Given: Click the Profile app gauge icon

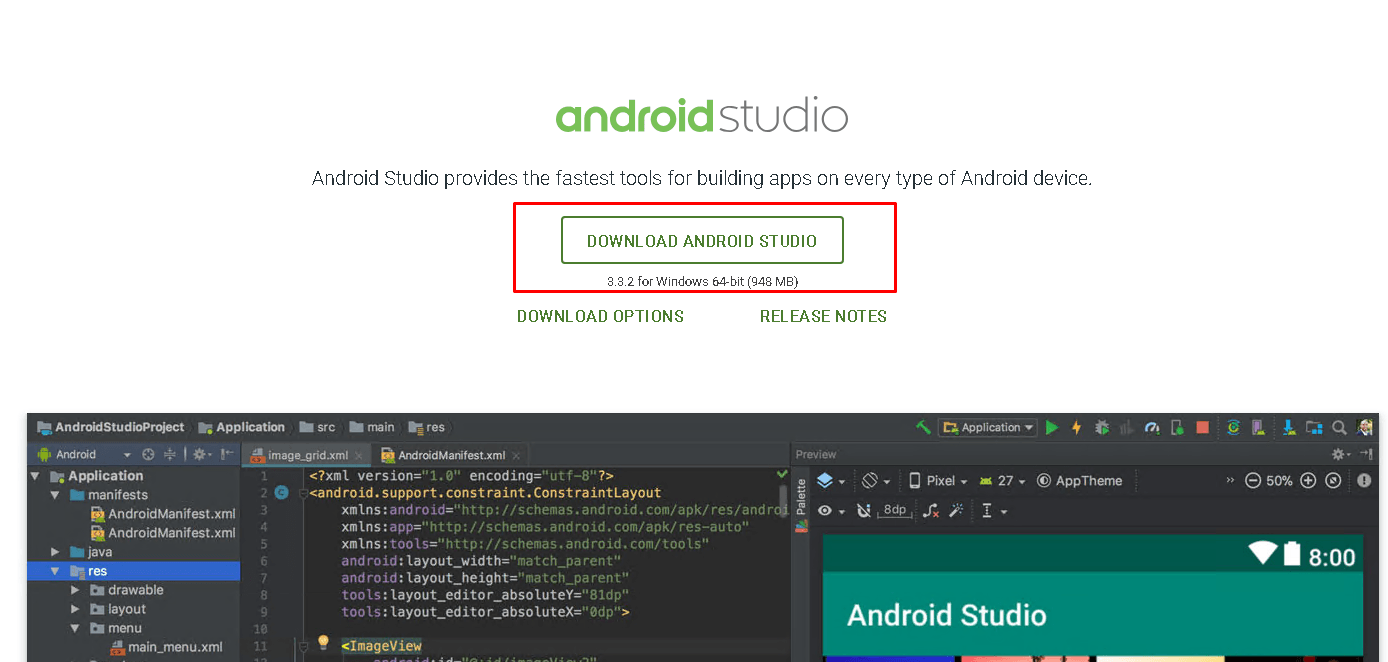Looking at the screenshot, I should (1152, 427).
